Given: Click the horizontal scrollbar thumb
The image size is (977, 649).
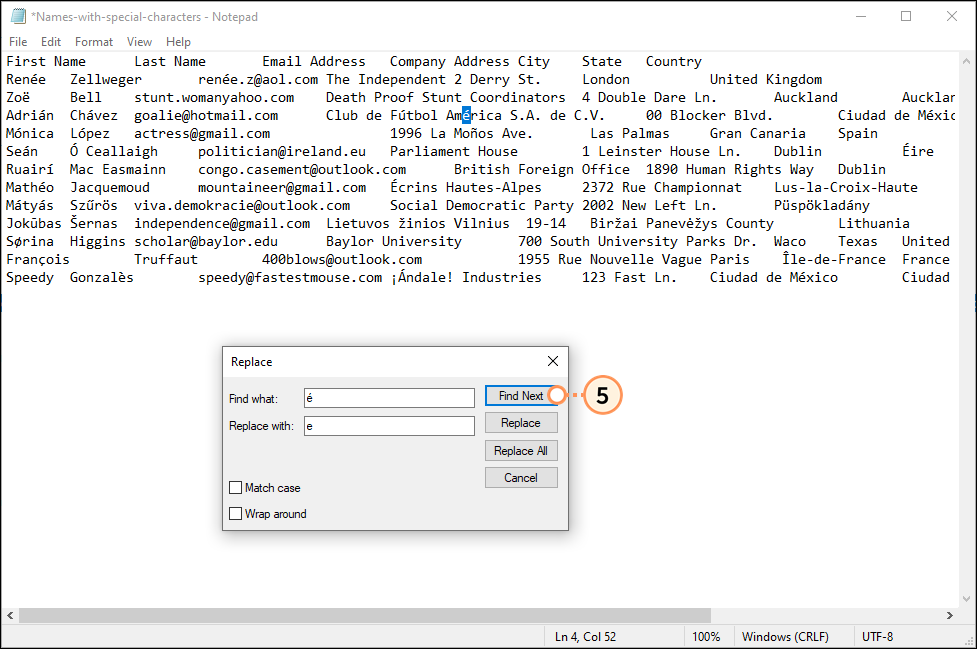Looking at the screenshot, I should pos(365,615).
